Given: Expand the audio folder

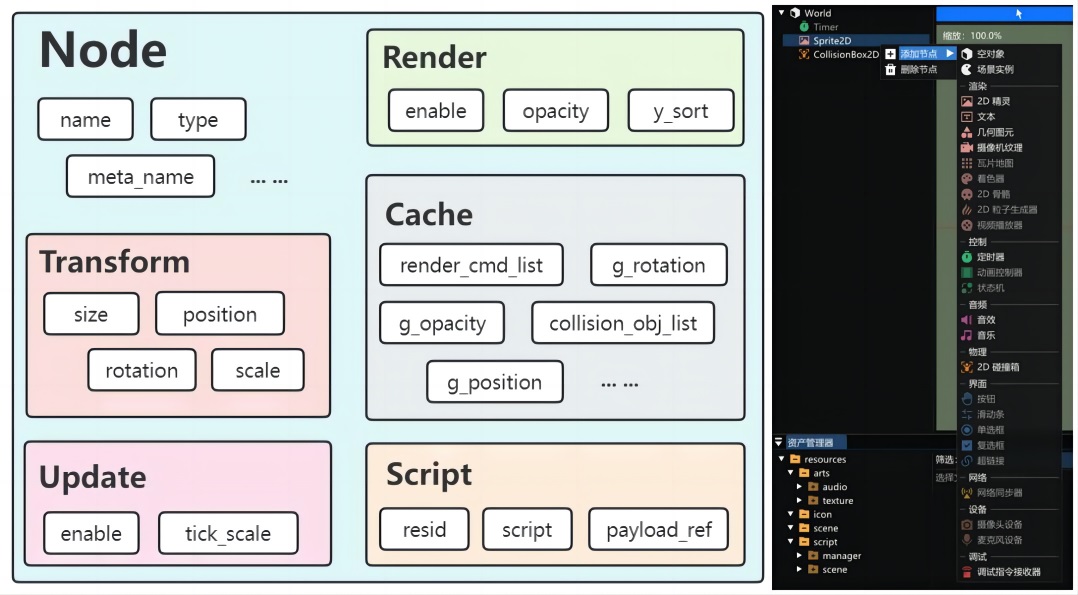Looking at the screenshot, I should click(799, 487).
